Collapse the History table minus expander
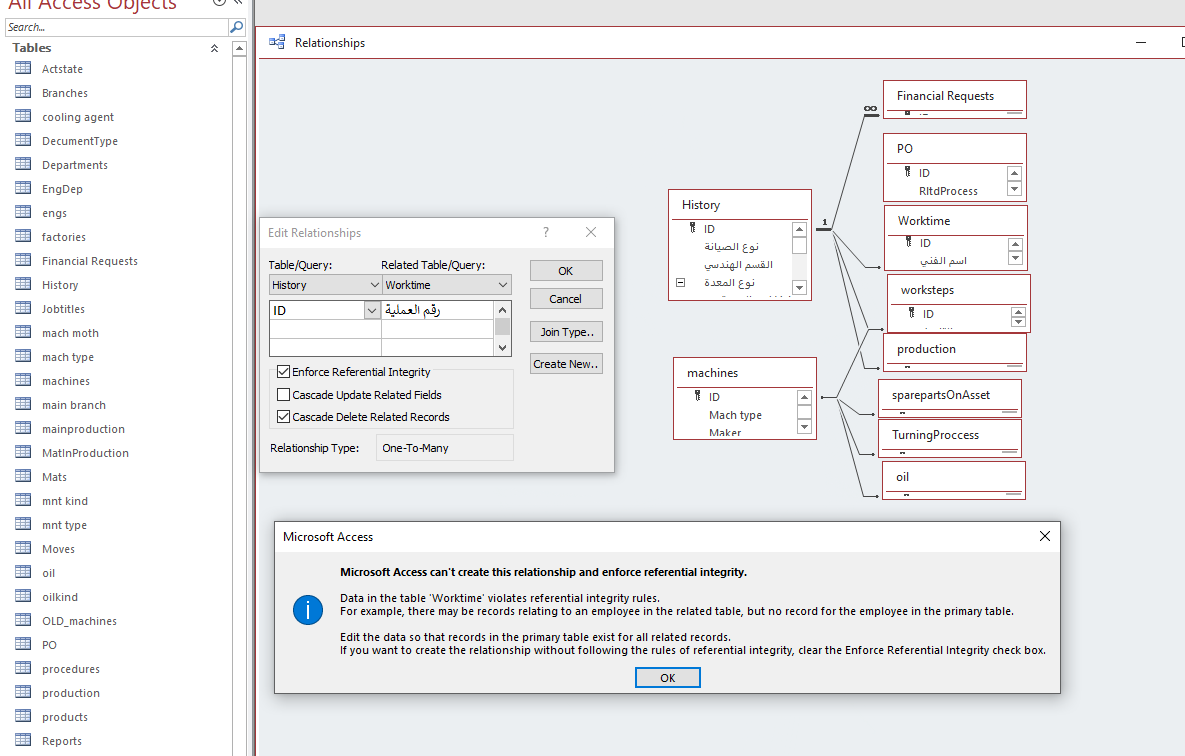Viewport: 1185px width, 756px height. coord(680,282)
